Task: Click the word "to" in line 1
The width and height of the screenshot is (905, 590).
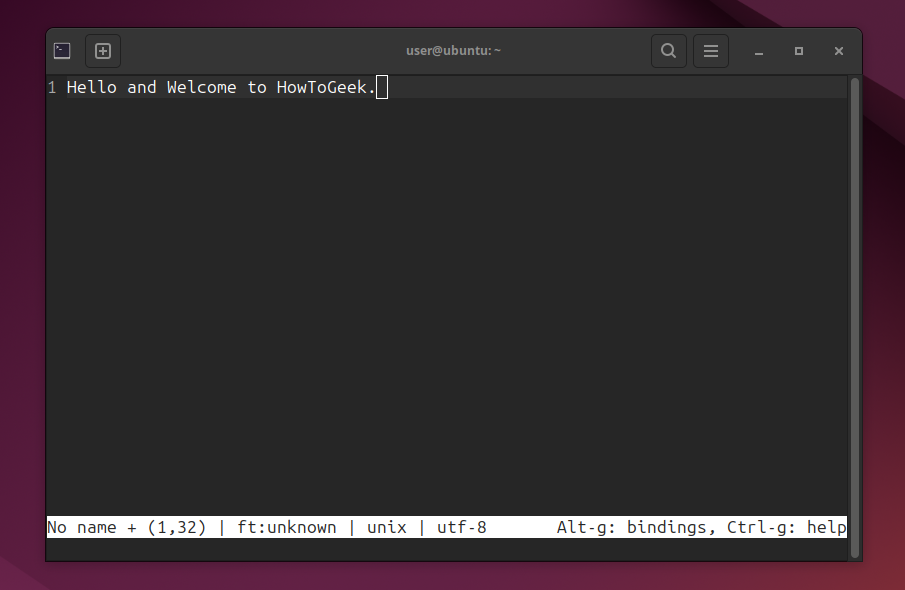Action: [257, 87]
